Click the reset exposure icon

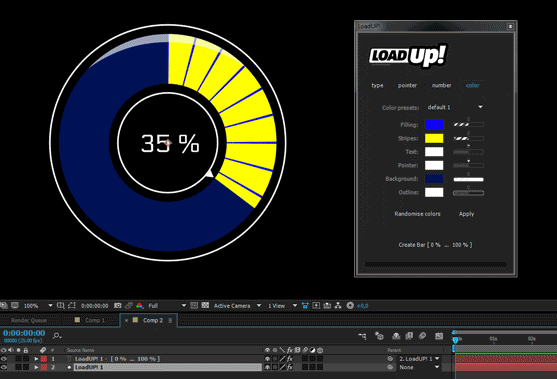350,305
